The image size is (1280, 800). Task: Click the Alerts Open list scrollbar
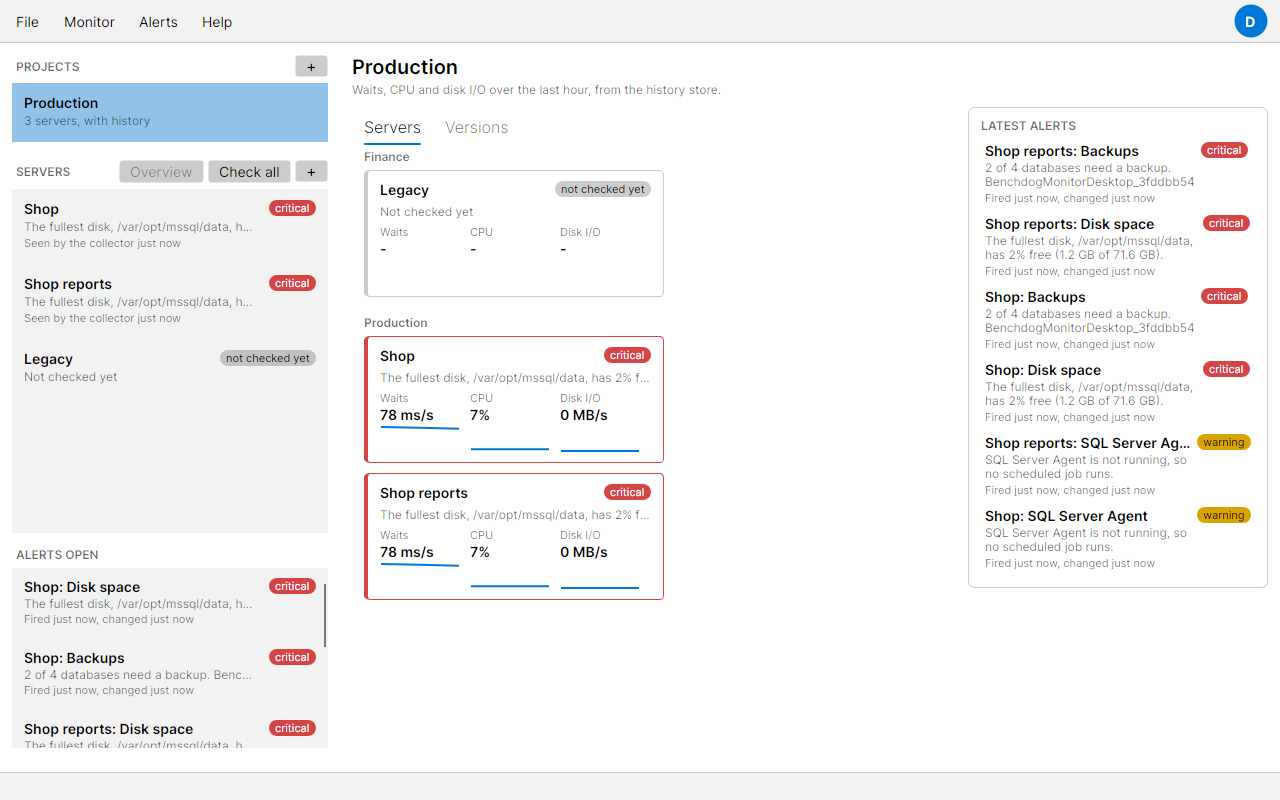pos(325,615)
